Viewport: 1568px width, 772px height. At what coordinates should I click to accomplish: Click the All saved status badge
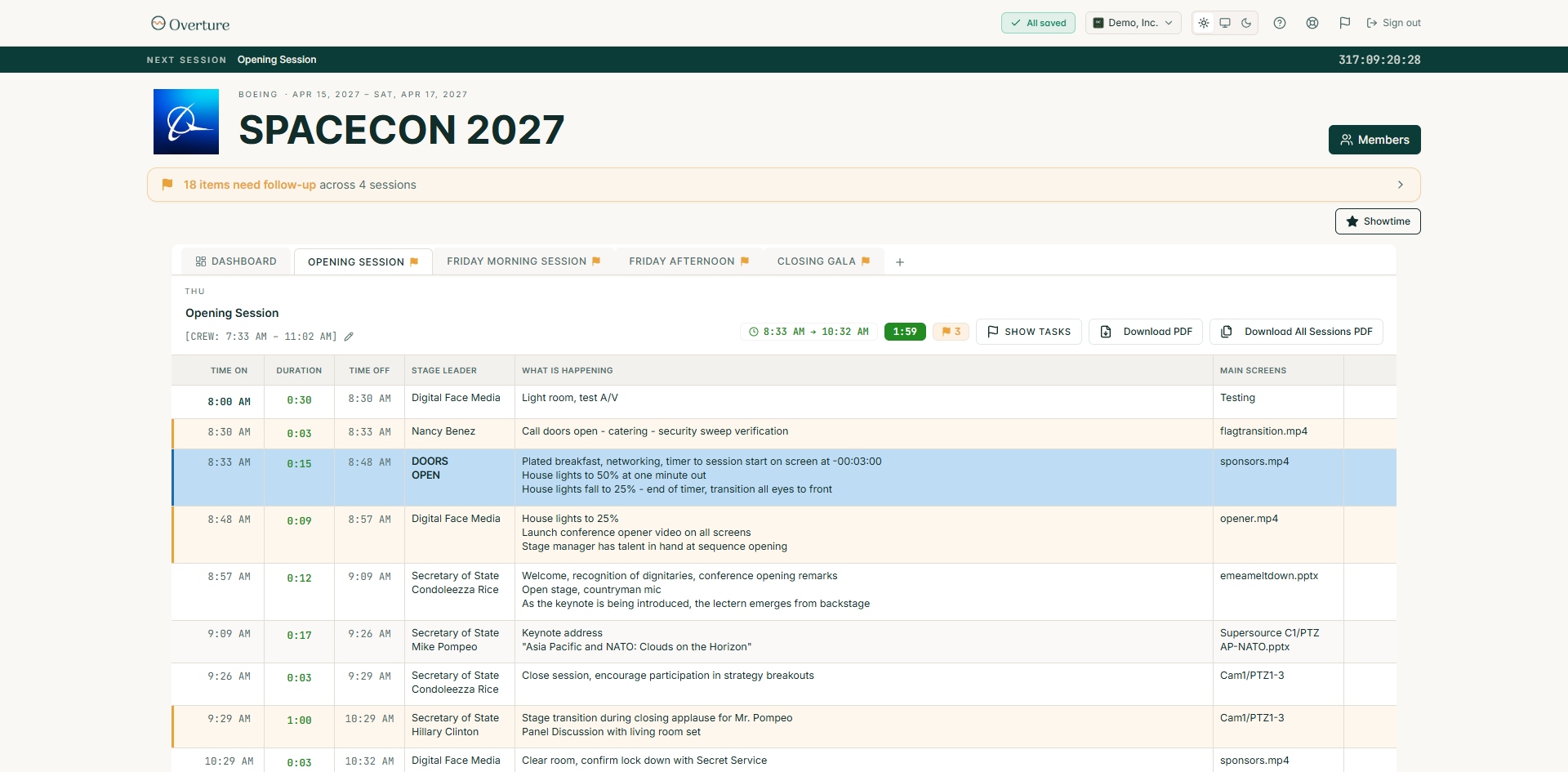coord(1038,23)
